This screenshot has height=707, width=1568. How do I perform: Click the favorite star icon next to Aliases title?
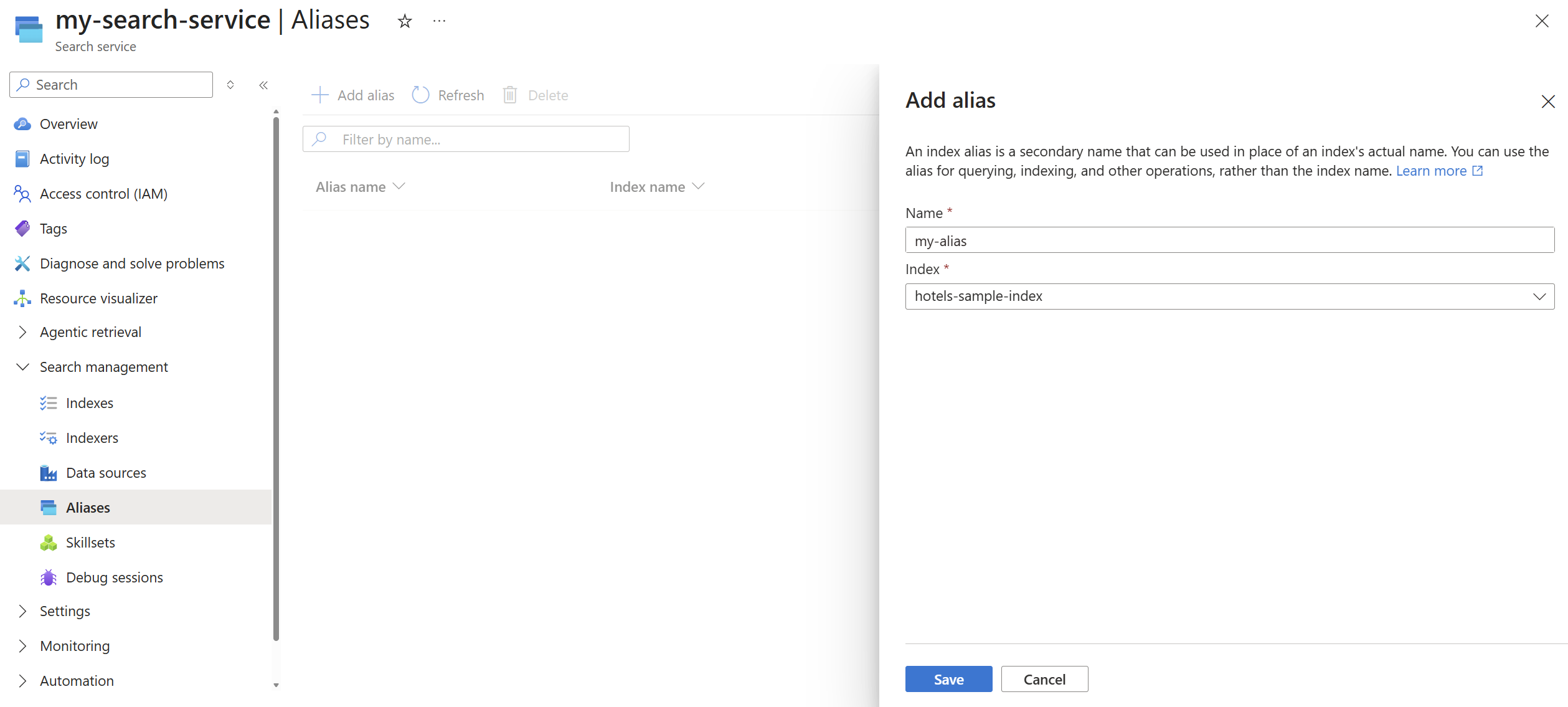click(405, 21)
